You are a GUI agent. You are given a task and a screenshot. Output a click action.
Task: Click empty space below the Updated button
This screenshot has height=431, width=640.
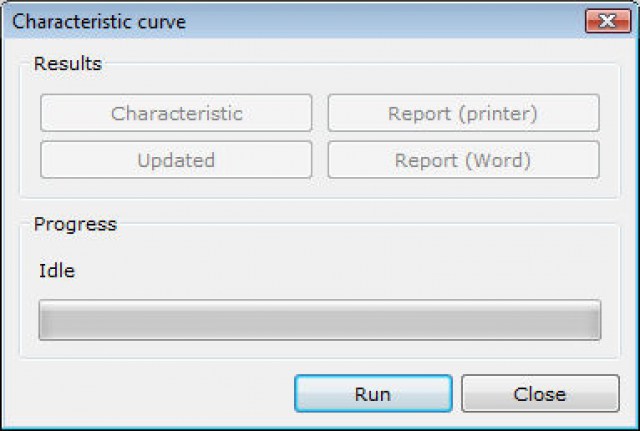click(x=176, y=188)
